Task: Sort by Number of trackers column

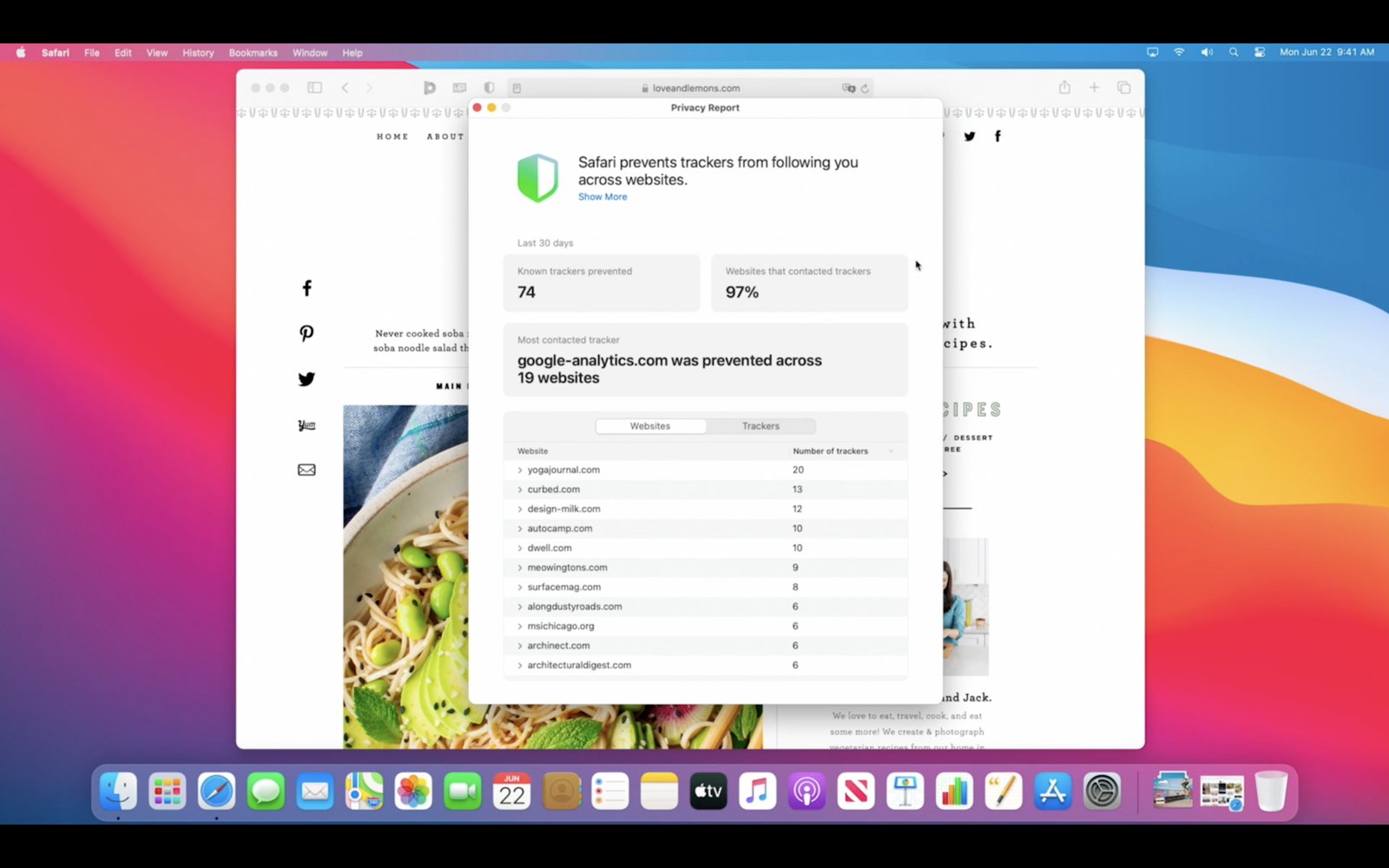Action: pyautogui.click(x=830, y=451)
